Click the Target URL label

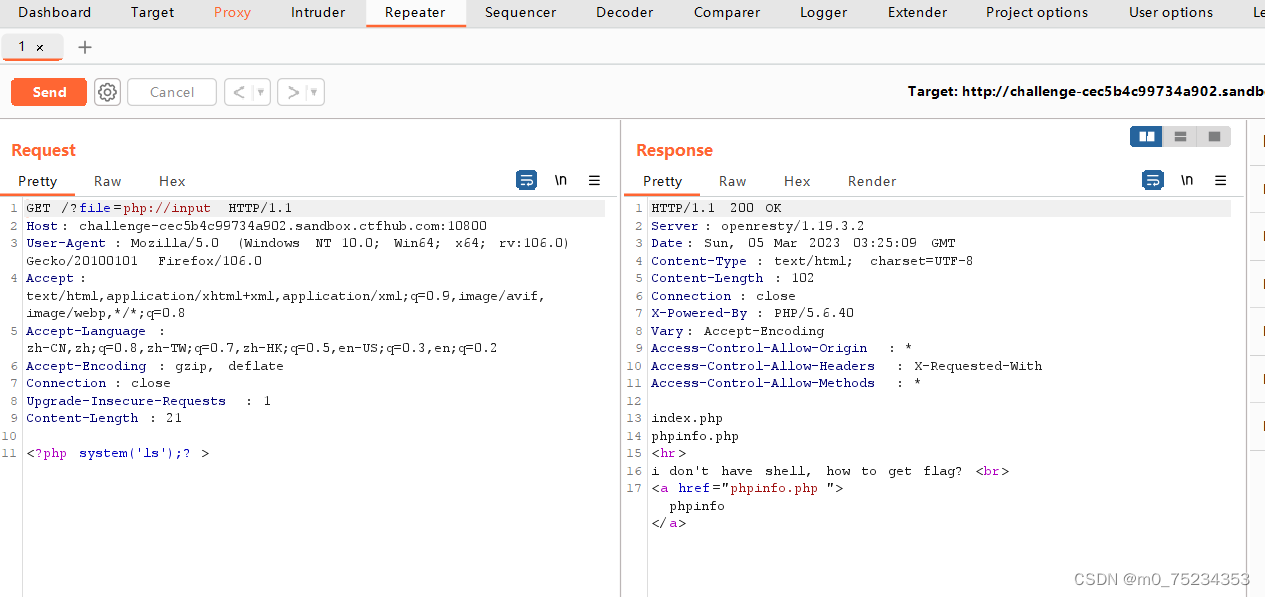coord(1085,91)
